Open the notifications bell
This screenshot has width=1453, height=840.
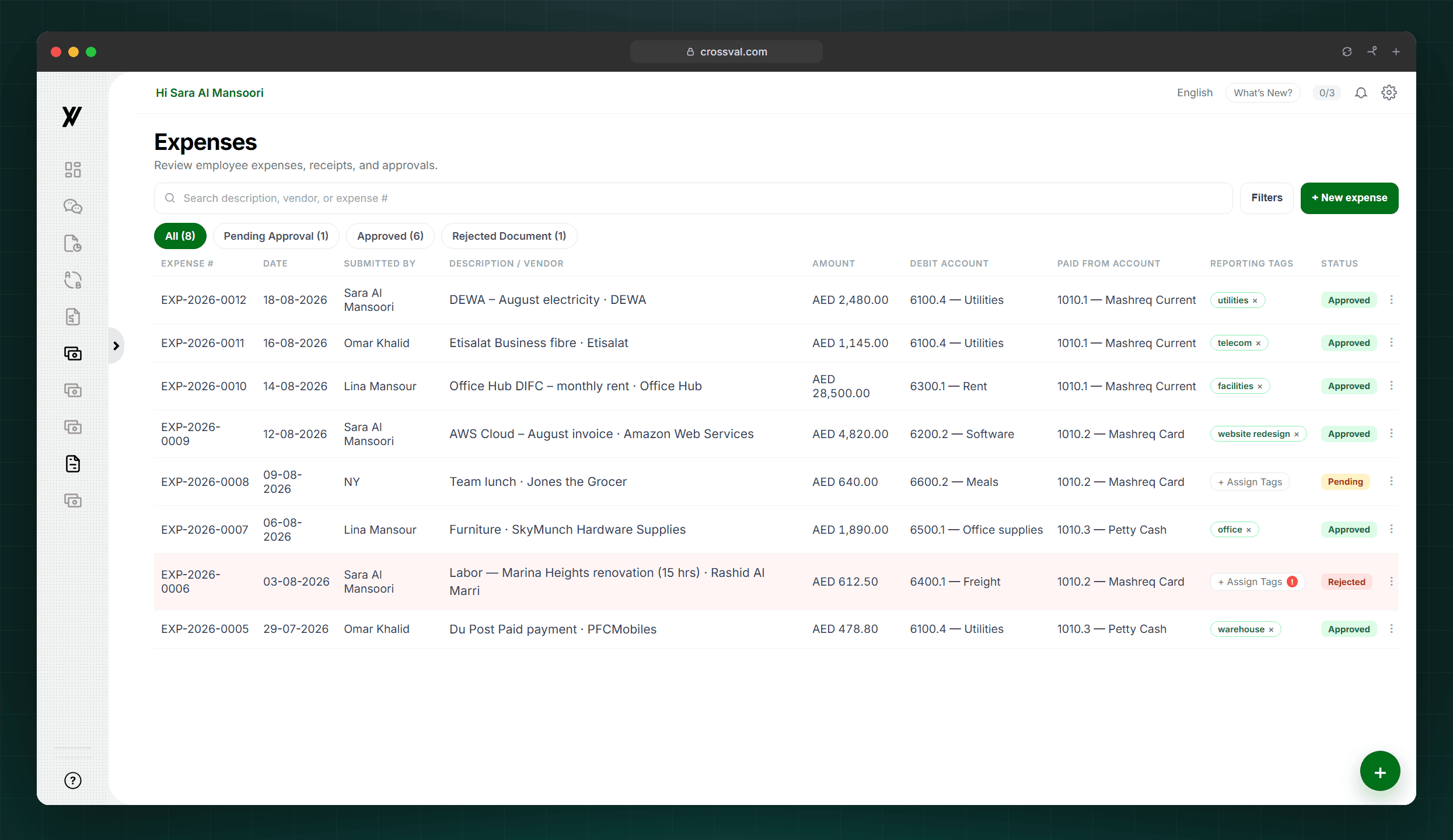[1361, 93]
